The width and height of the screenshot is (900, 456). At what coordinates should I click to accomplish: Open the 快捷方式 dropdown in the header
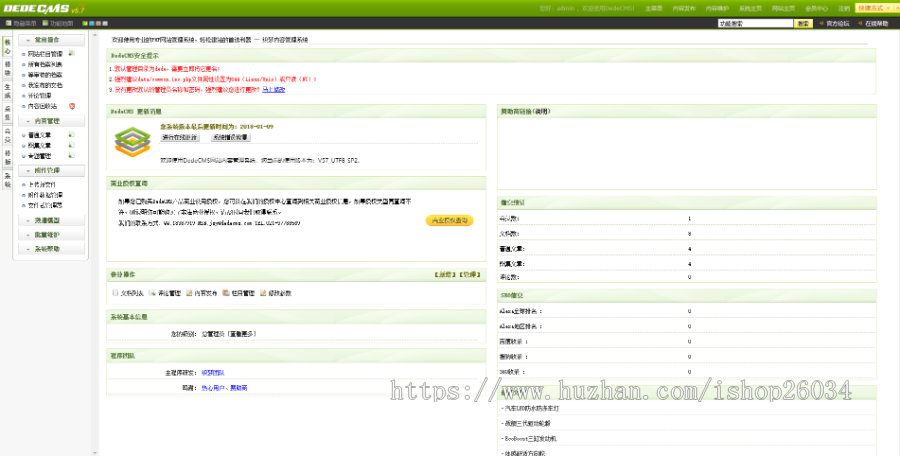click(876, 8)
